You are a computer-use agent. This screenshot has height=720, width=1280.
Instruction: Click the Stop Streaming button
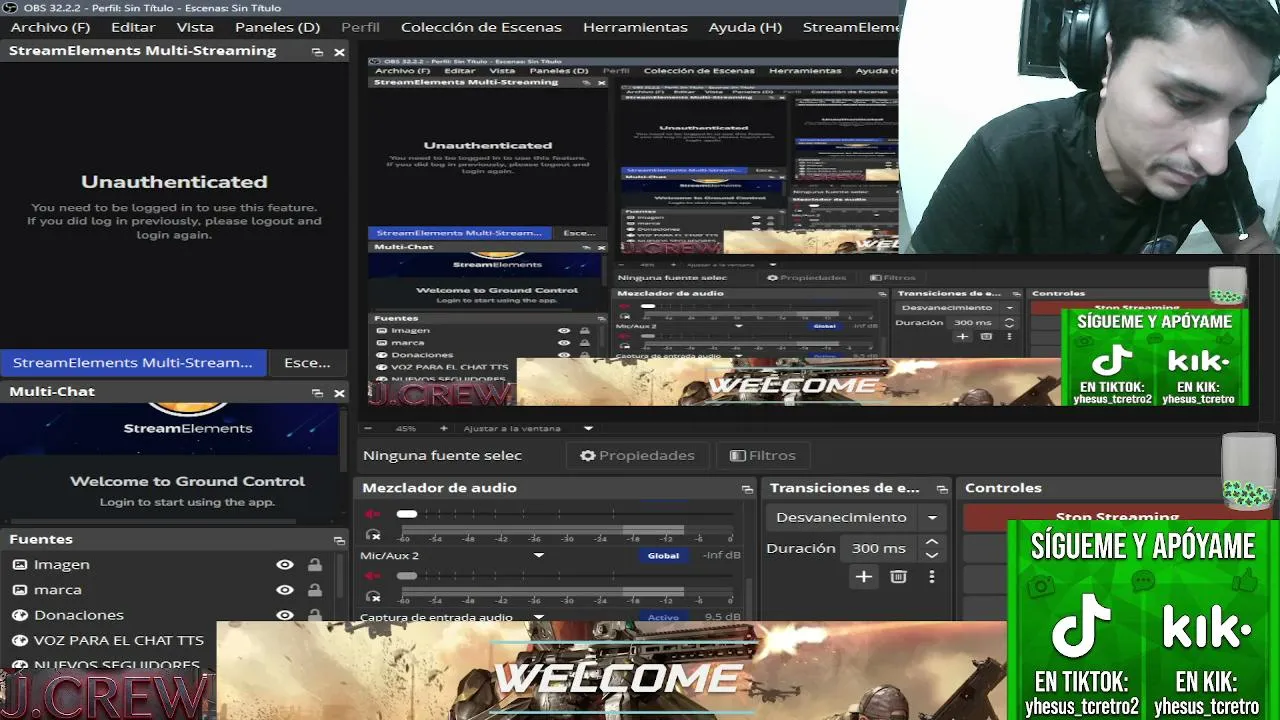coord(1117,517)
